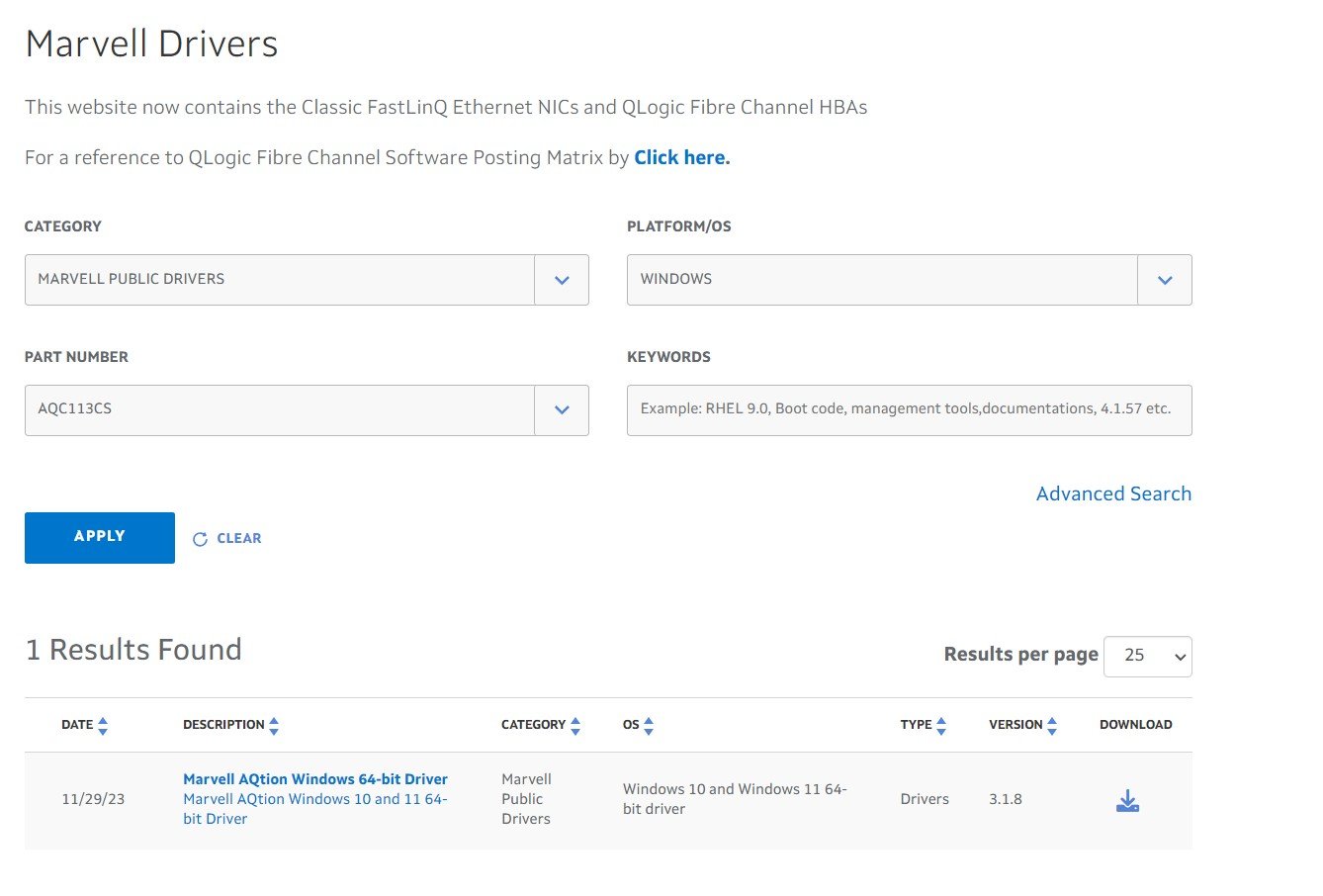Focus the KEYWORDS search input
The width and height of the screenshot is (1323, 896).
[909, 410]
